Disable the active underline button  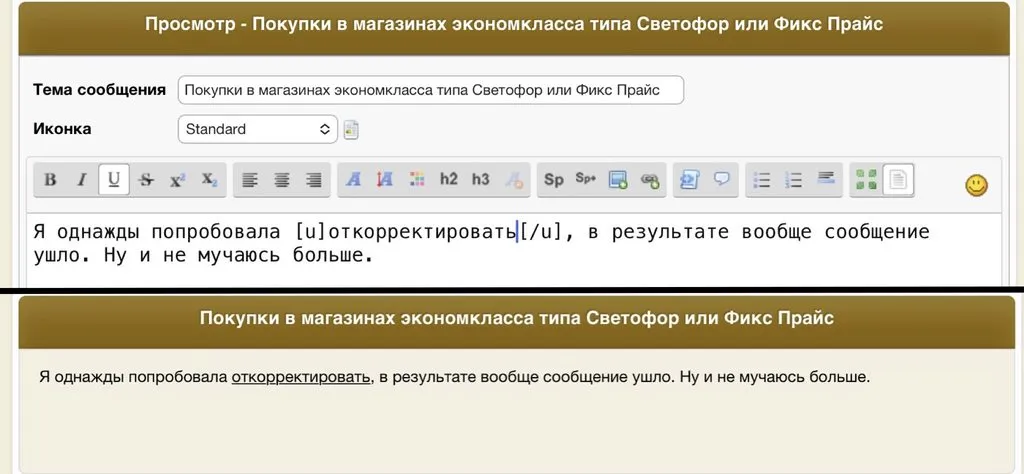114,180
